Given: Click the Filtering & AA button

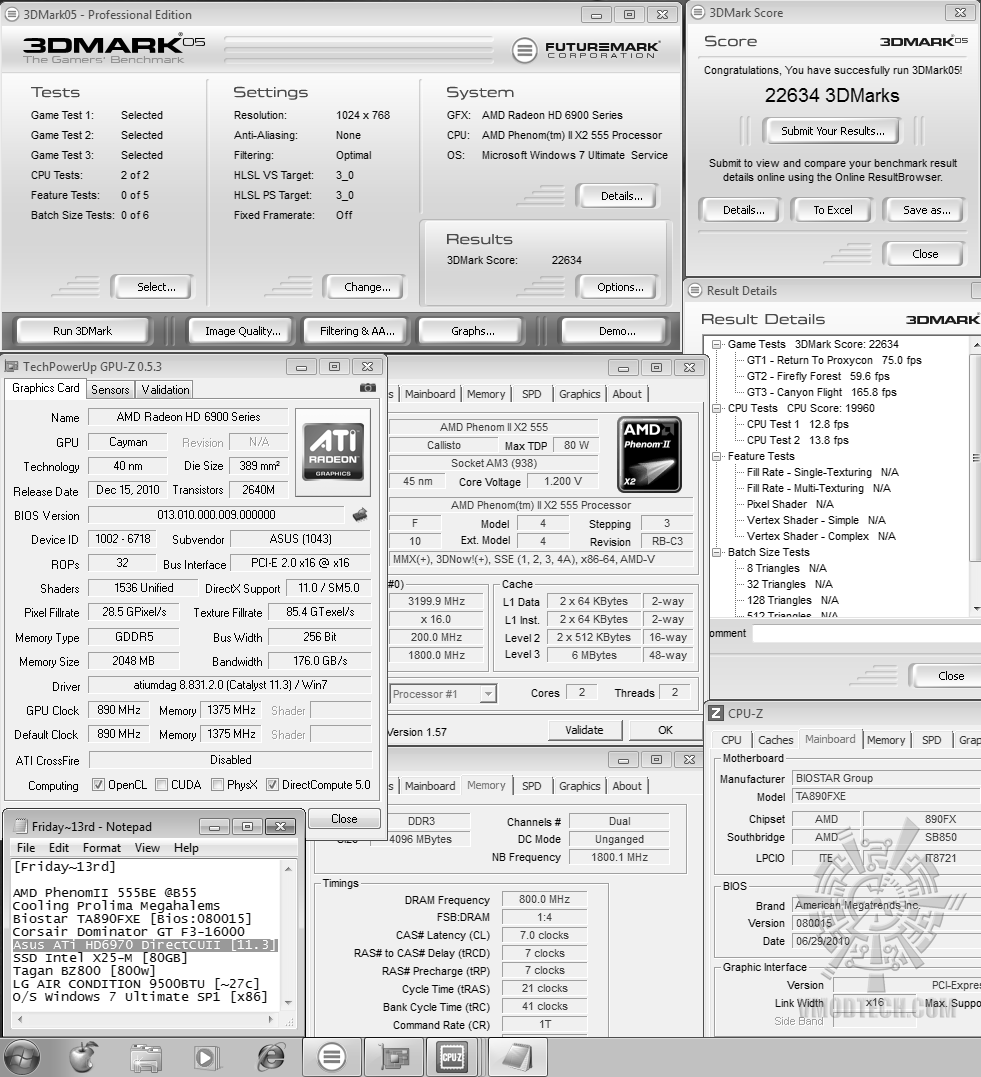Looking at the screenshot, I should pyautogui.click(x=357, y=331).
